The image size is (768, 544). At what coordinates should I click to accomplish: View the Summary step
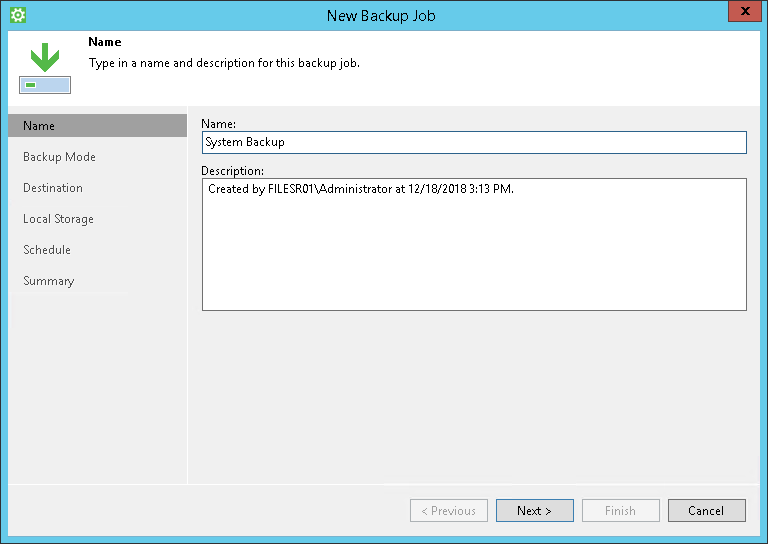[48, 281]
